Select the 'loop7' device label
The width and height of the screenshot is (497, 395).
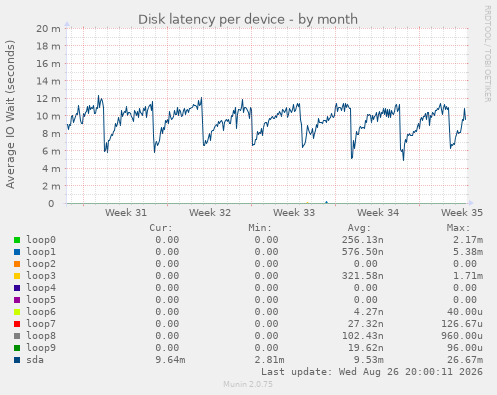(41, 324)
